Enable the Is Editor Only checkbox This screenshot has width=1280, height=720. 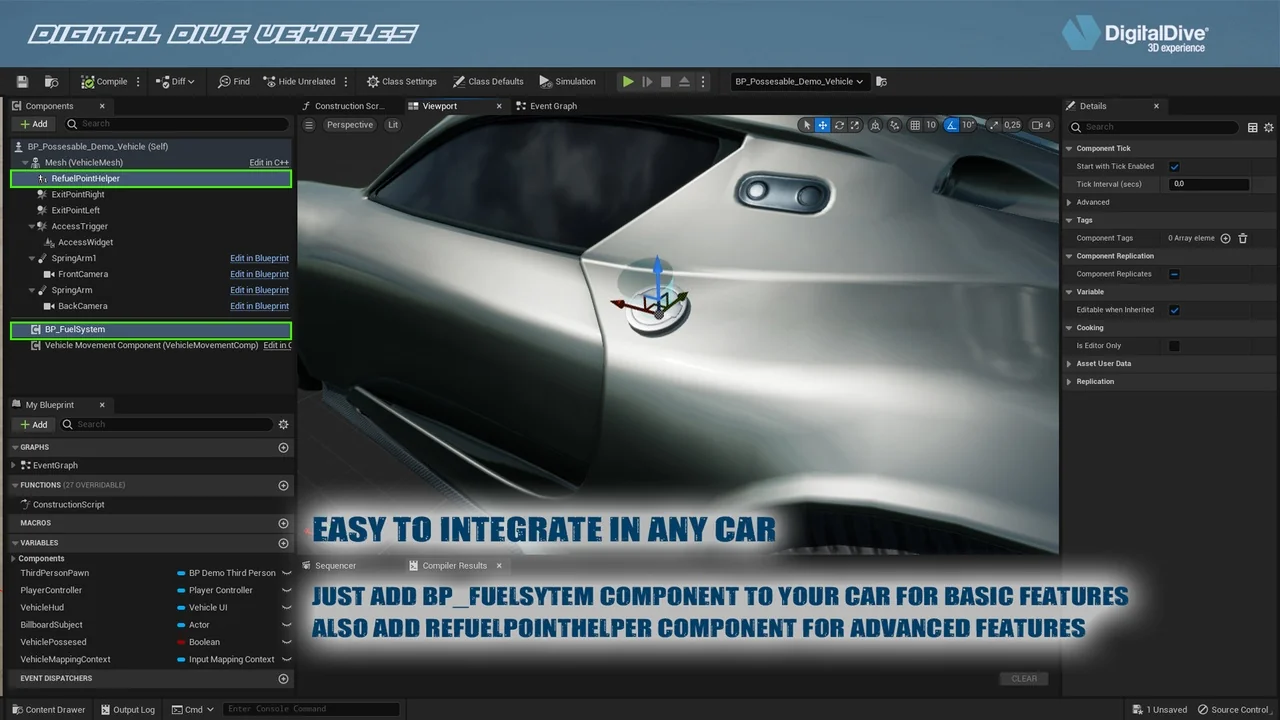pos(1173,345)
